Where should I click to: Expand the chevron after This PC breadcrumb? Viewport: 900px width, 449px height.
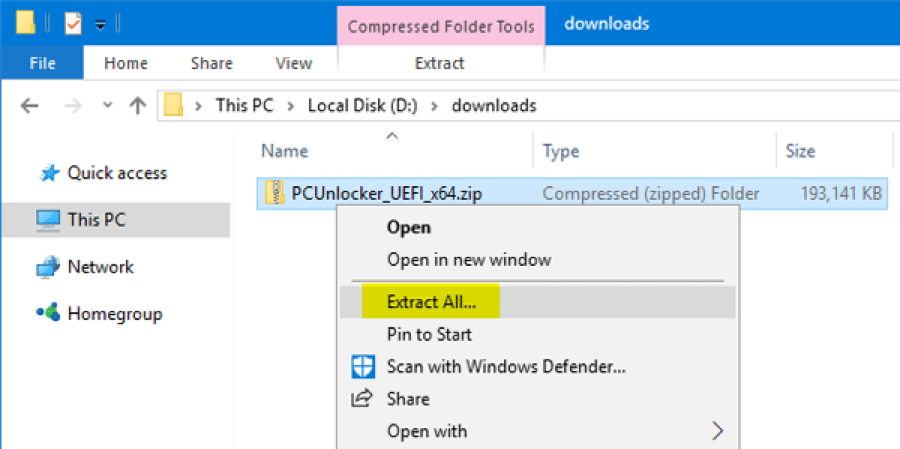coord(291,106)
